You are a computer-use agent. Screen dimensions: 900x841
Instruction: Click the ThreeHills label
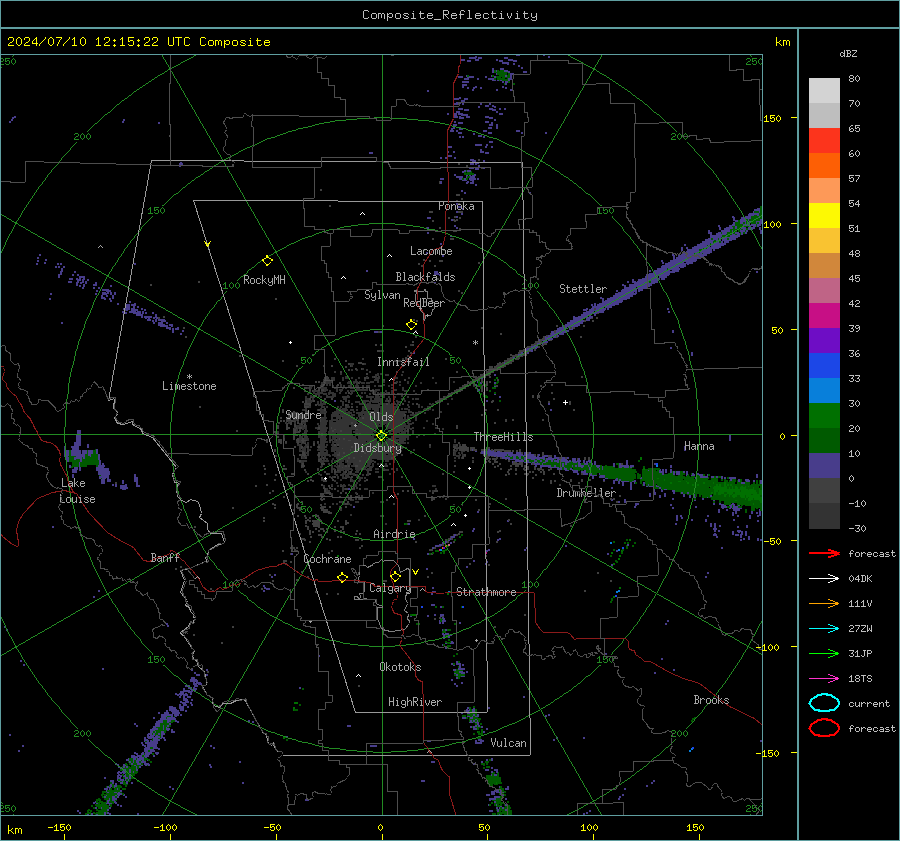(x=503, y=437)
